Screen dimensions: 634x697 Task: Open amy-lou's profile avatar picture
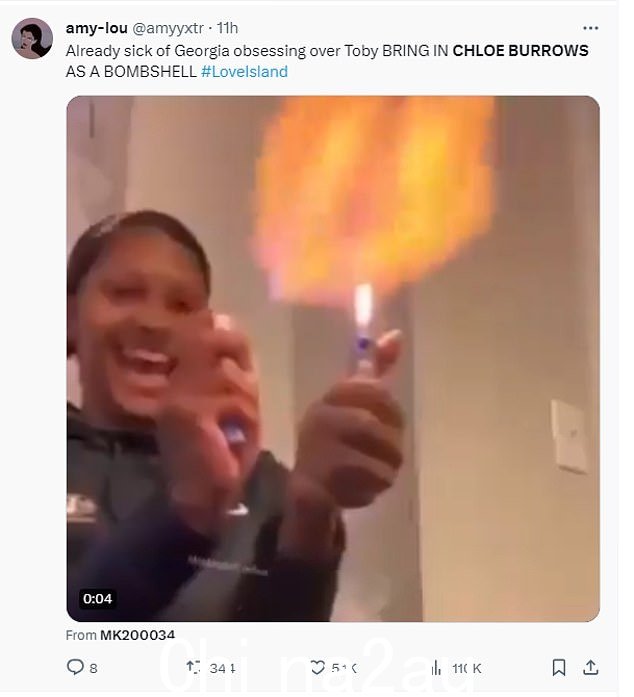coord(32,38)
